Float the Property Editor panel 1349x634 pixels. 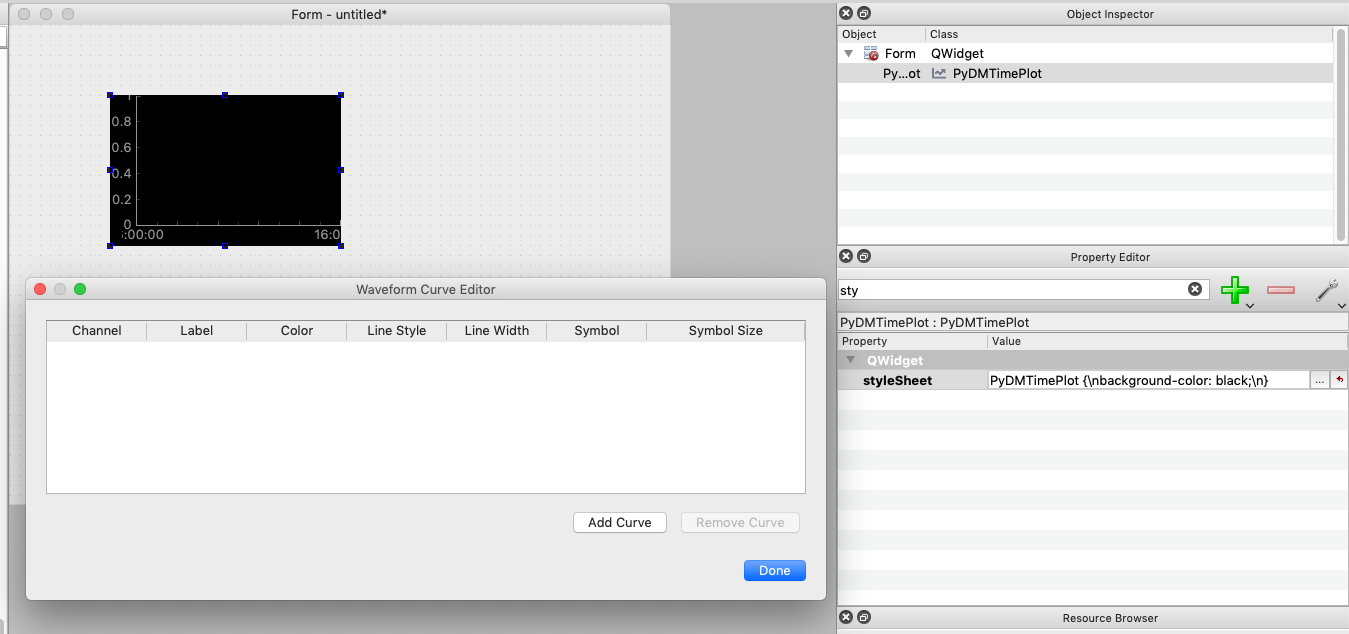tap(864, 257)
